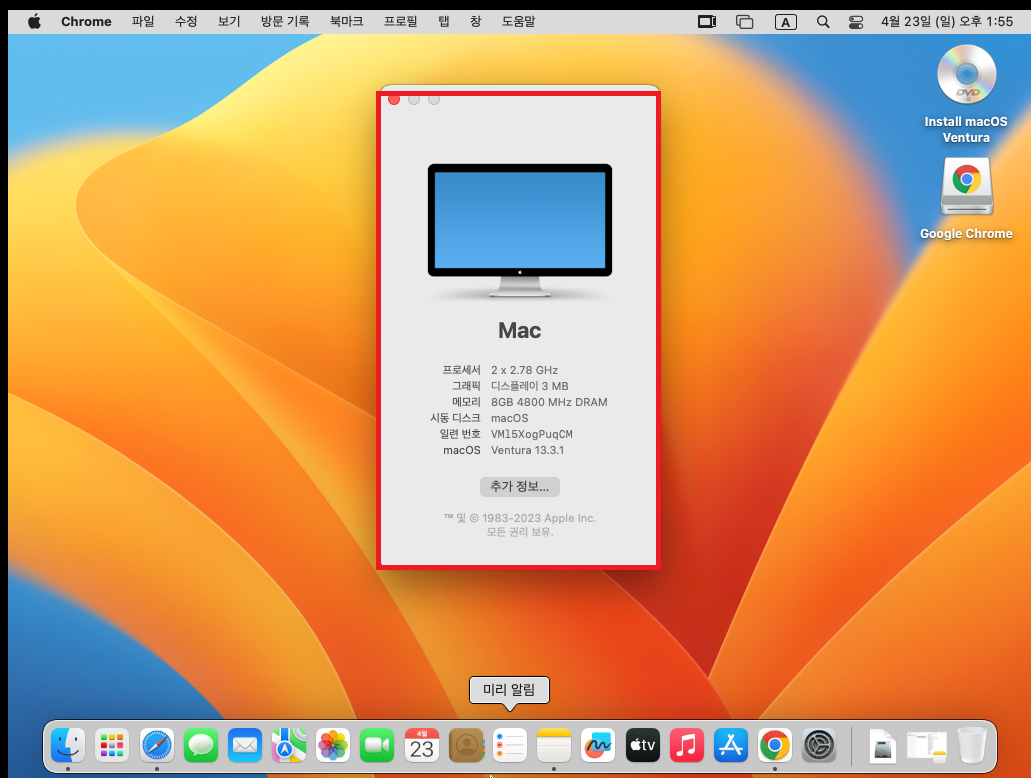This screenshot has height=778, width=1031.
Task: Open the 프로필 menu
Action: click(400, 22)
